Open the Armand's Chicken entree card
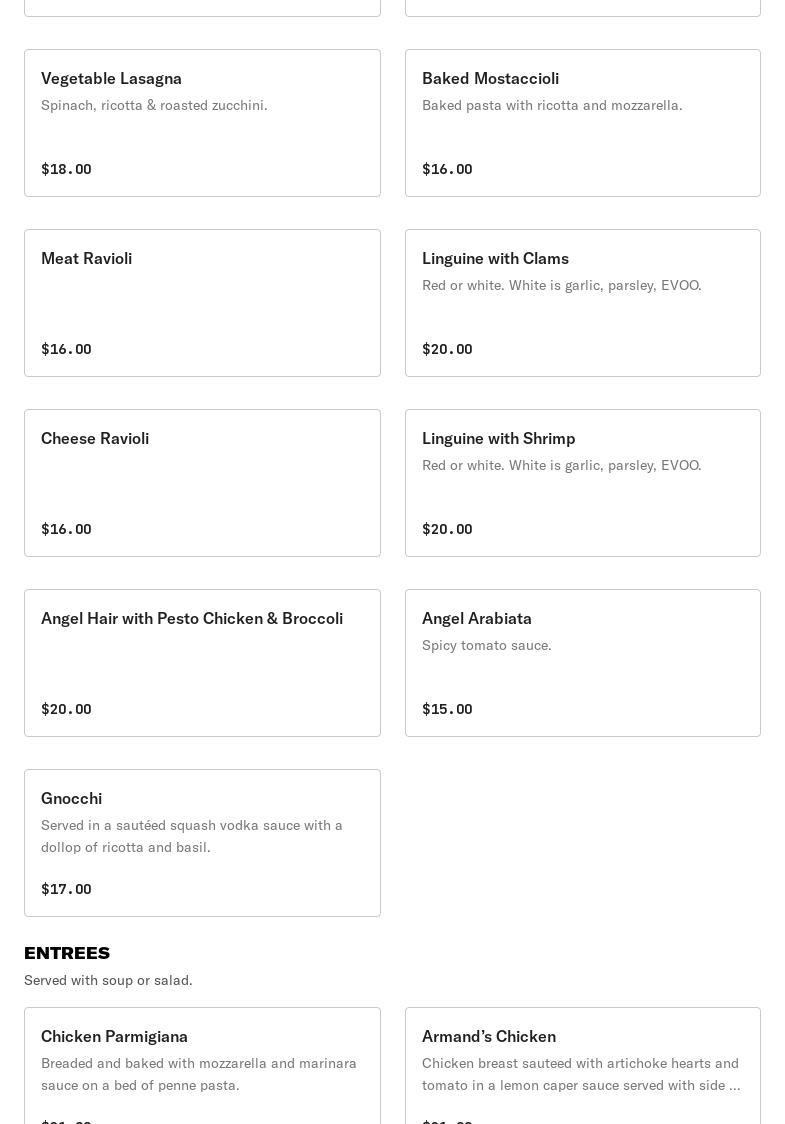Image resolution: width=785 pixels, height=1124 pixels. [582, 1065]
